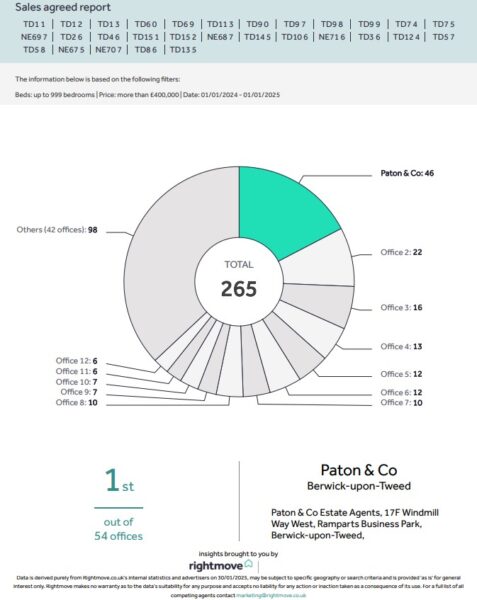Viewport: 477px width, 600px height.
Task: Click the 'Others (42 offices): 98' label
Action: pyautogui.click(x=57, y=230)
